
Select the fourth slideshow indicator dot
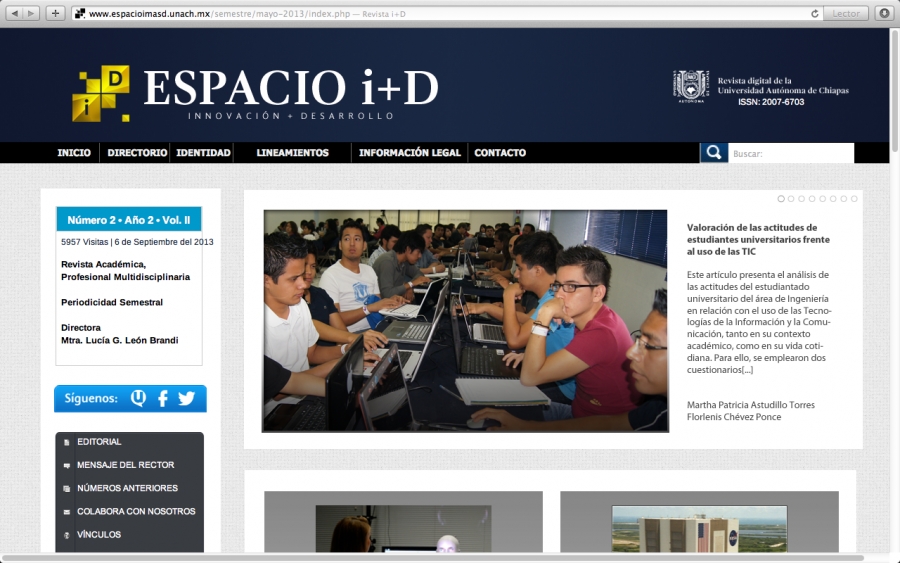[812, 199]
